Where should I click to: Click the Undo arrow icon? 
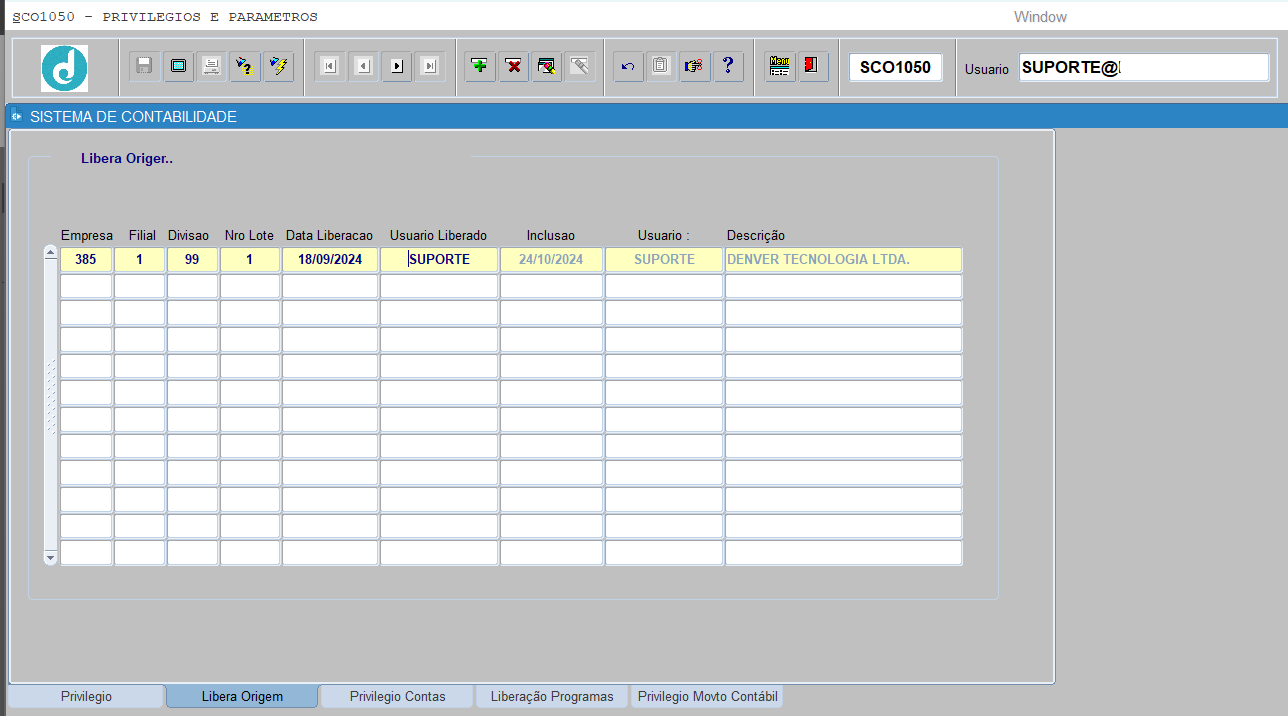[x=628, y=67]
